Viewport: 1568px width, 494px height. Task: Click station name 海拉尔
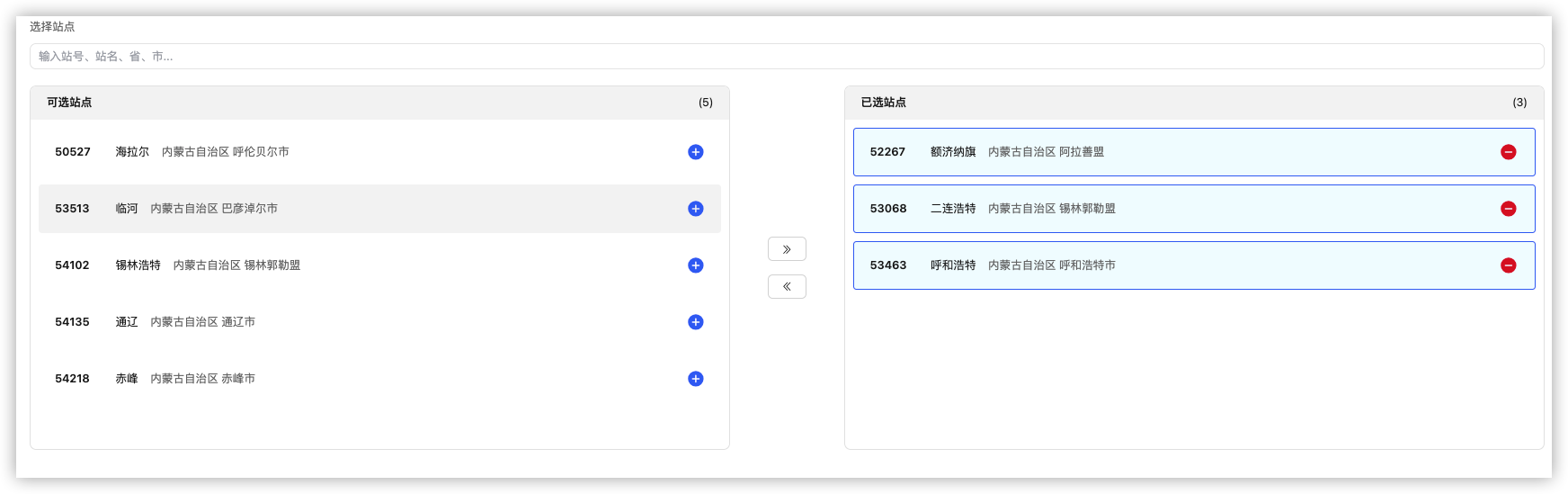132,152
